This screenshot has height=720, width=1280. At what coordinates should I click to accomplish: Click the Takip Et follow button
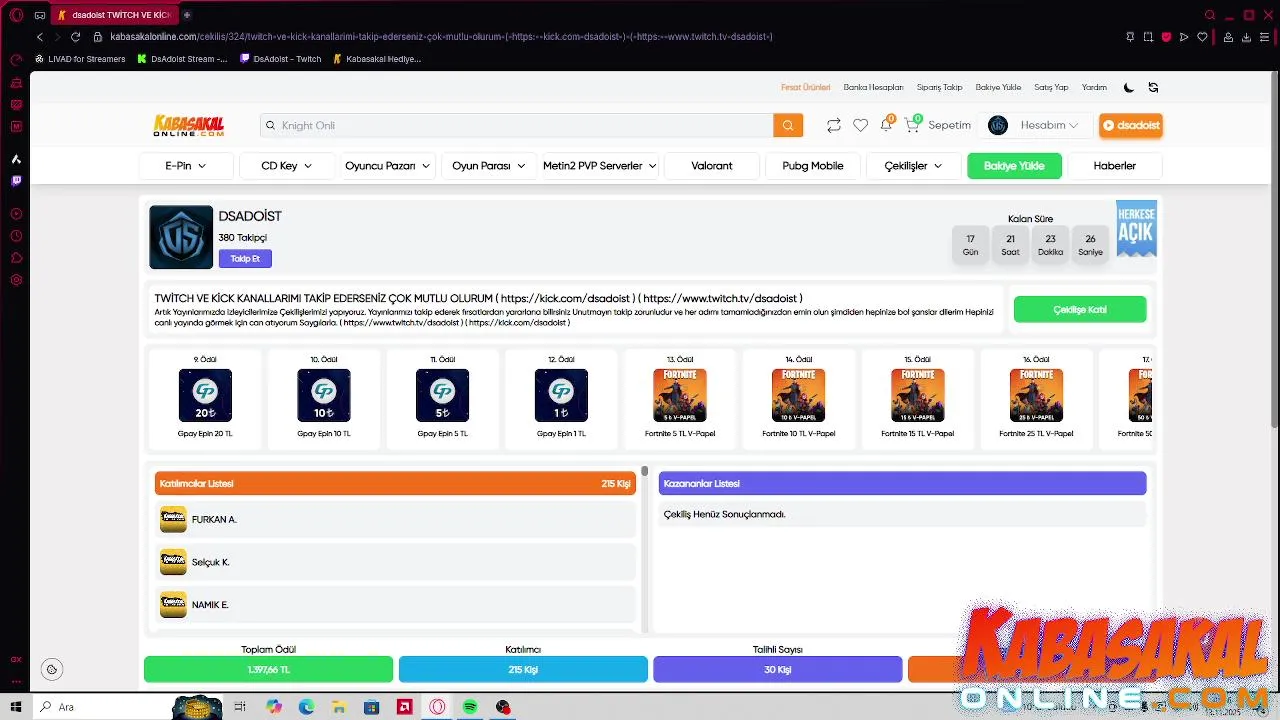point(245,258)
